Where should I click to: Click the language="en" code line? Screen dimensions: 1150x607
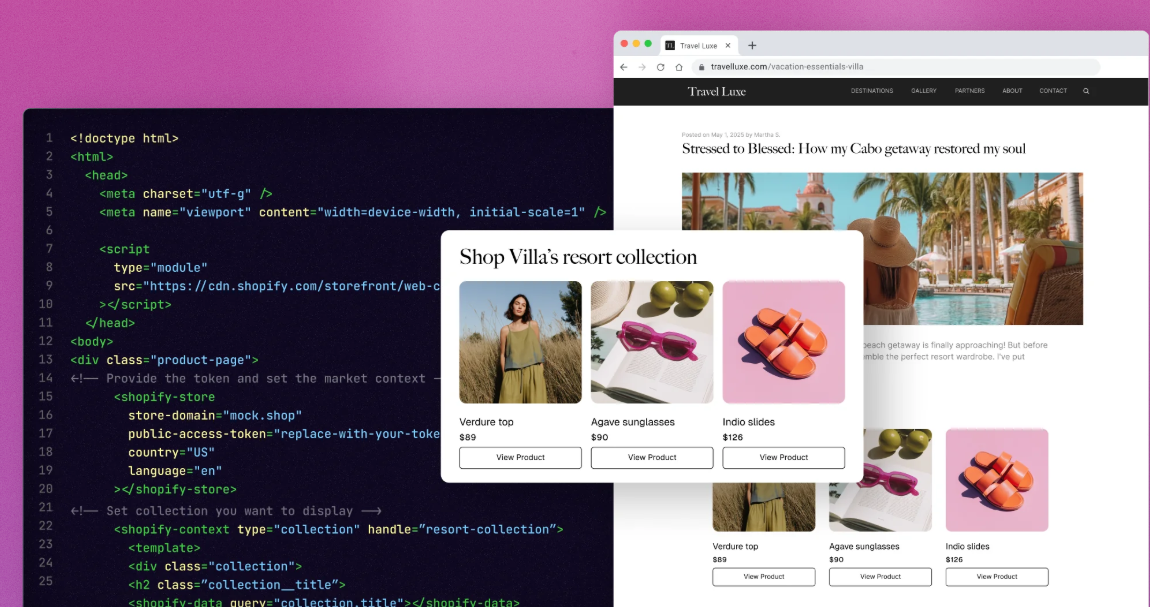pyautogui.click(x=175, y=471)
